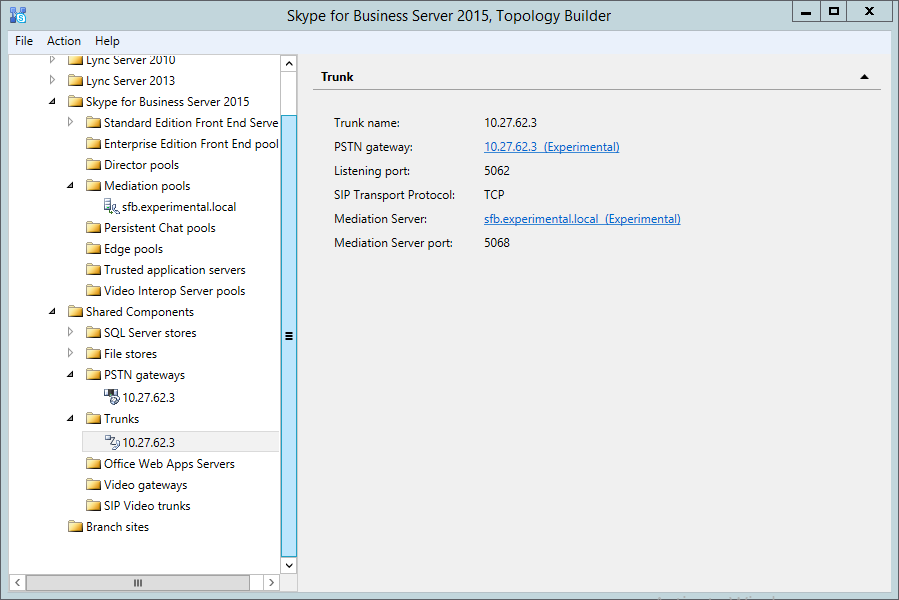Image resolution: width=899 pixels, height=600 pixels.
Task: Follow the sfb.experimental.local Mediation Server link
Action: tap(582, 219)
